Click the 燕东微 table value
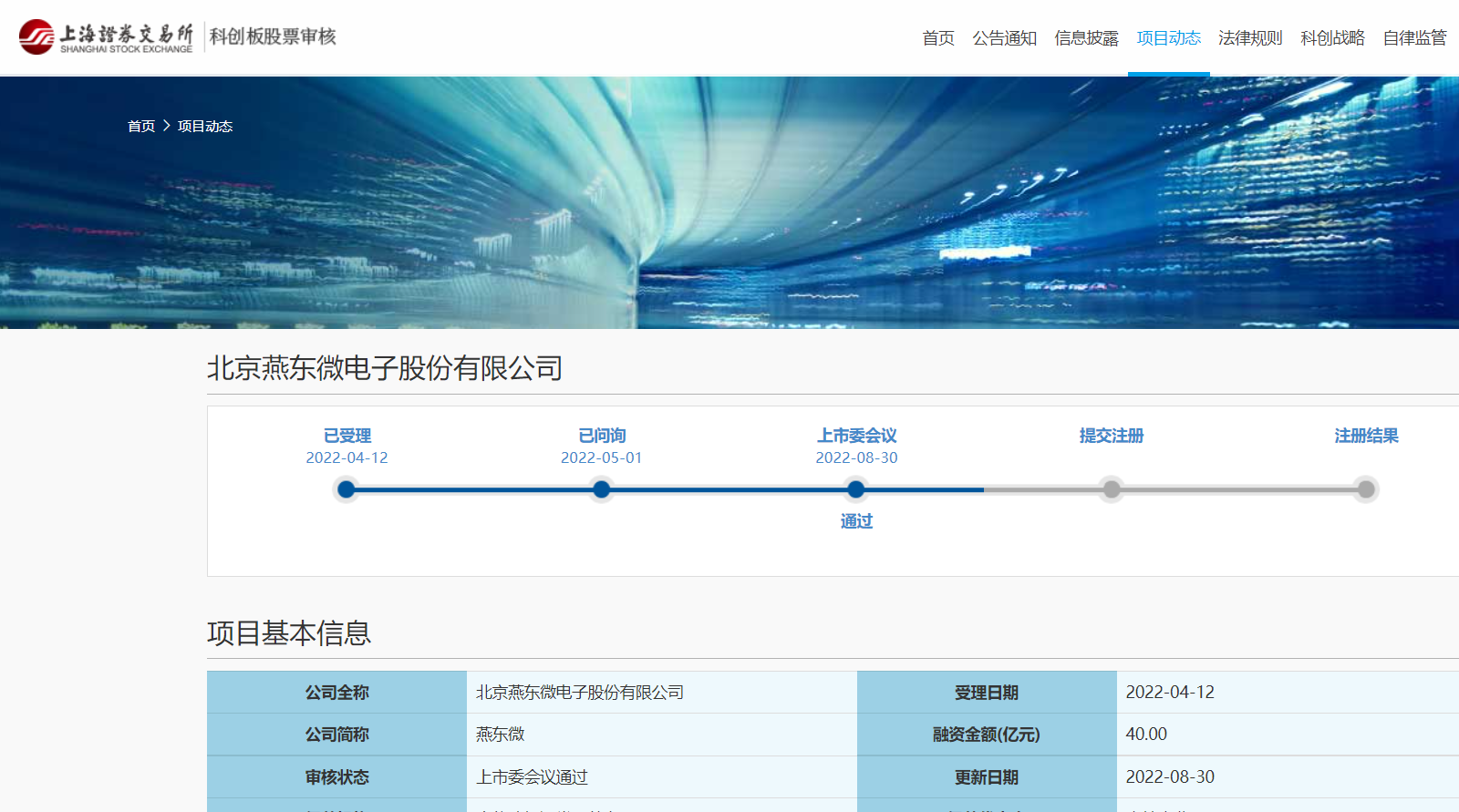Viewport: 1459px width, 812px height. pyautogui.click(x=500, y=735)
